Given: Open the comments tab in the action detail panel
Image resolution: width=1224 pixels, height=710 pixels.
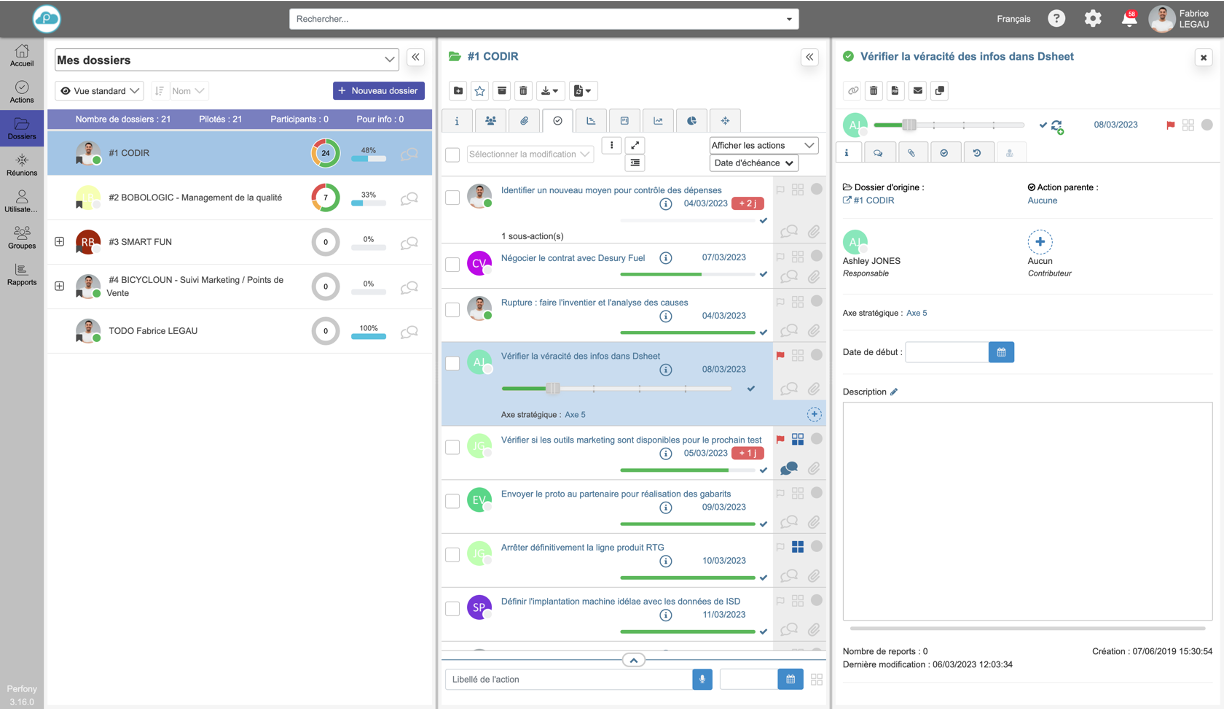Looking at the screenshot, I should pyautogui.click(x=879, y=152).
